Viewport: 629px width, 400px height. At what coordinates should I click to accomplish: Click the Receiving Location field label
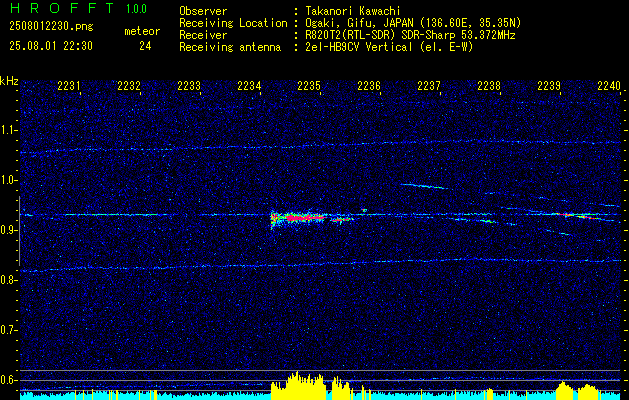click(233, 23)
